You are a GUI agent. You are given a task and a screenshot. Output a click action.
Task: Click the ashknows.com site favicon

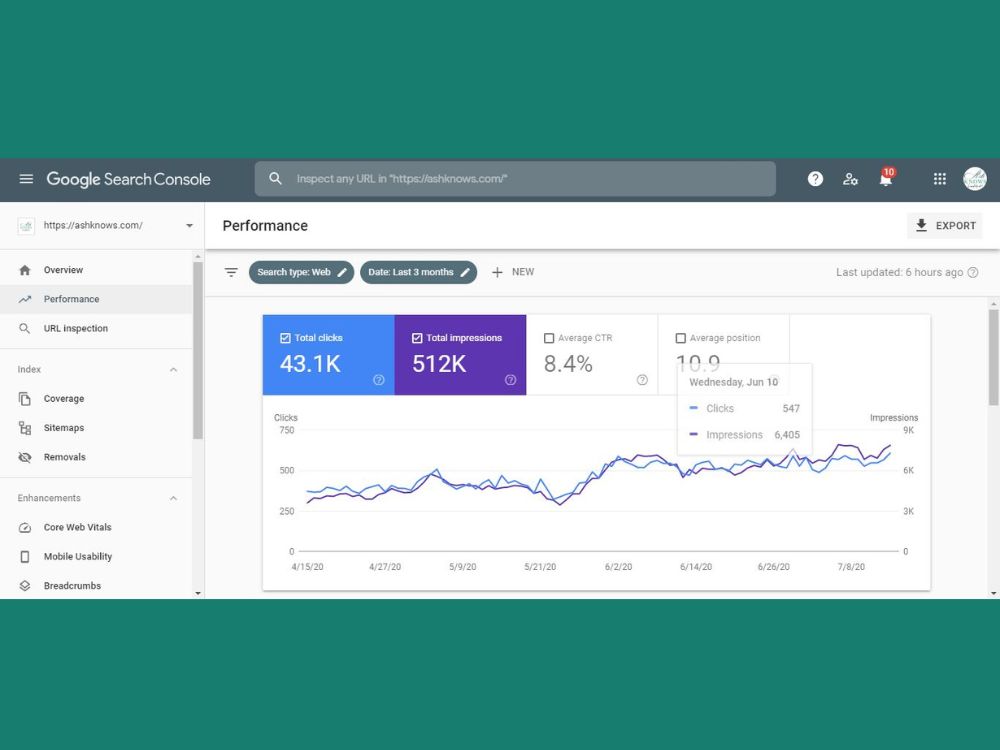point(26,225)
